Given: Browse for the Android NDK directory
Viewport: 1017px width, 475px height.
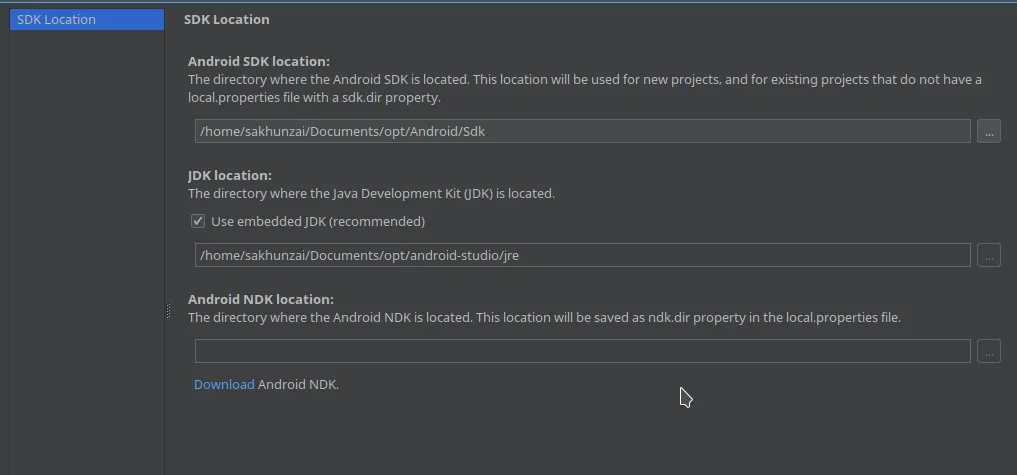Looking at the screenshot, I should click(x=988, y=351).
